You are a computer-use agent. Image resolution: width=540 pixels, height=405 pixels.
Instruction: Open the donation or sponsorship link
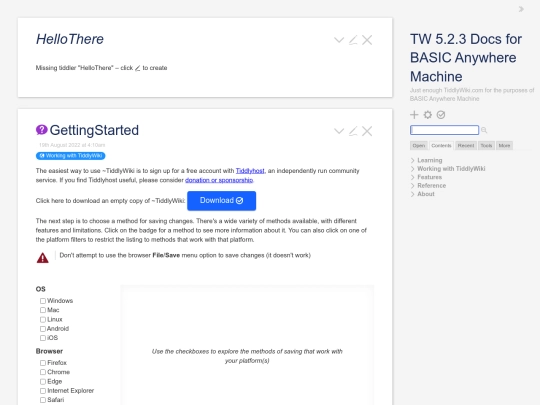coord(219,180)
